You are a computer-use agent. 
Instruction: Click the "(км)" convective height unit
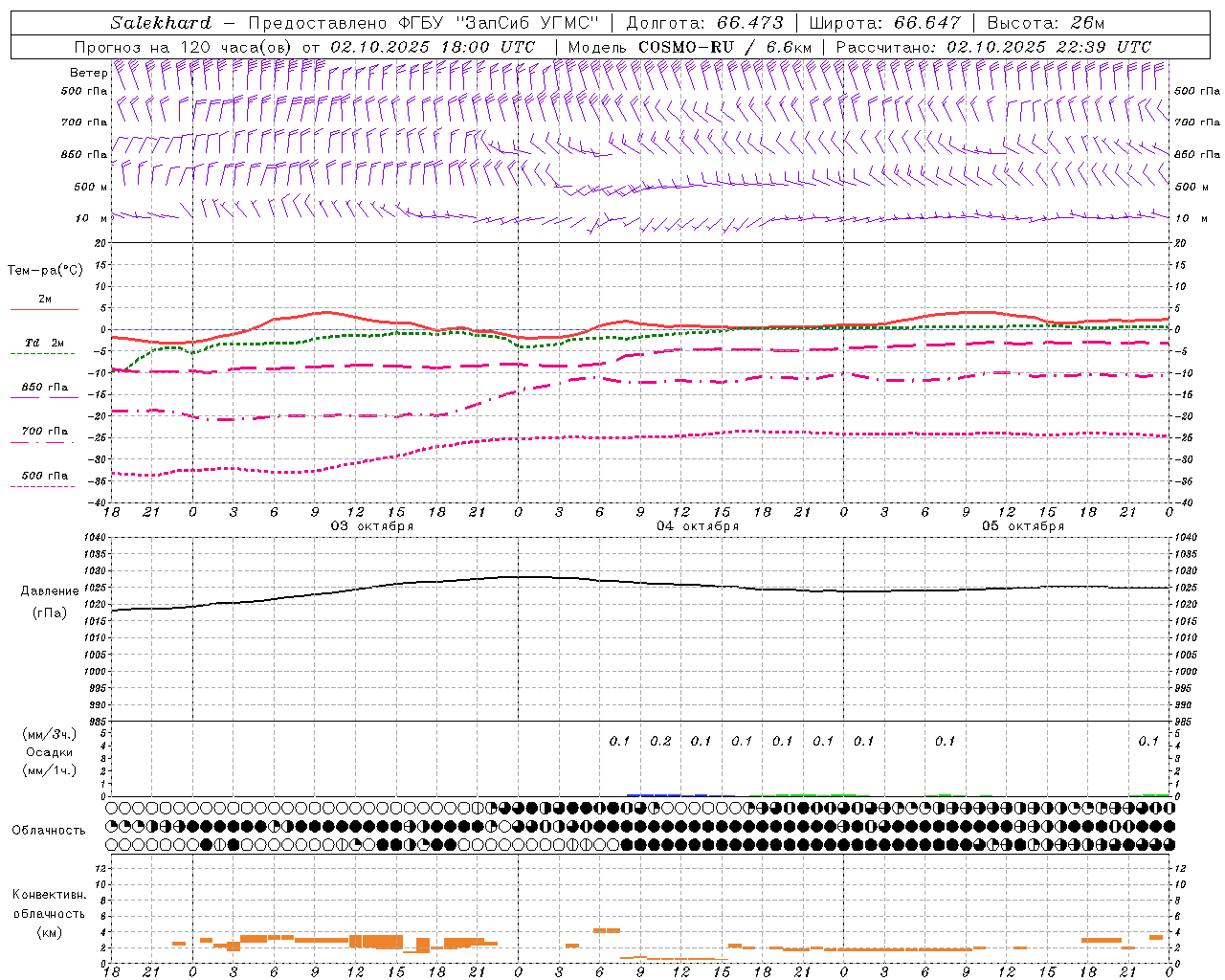coord(49,932)
